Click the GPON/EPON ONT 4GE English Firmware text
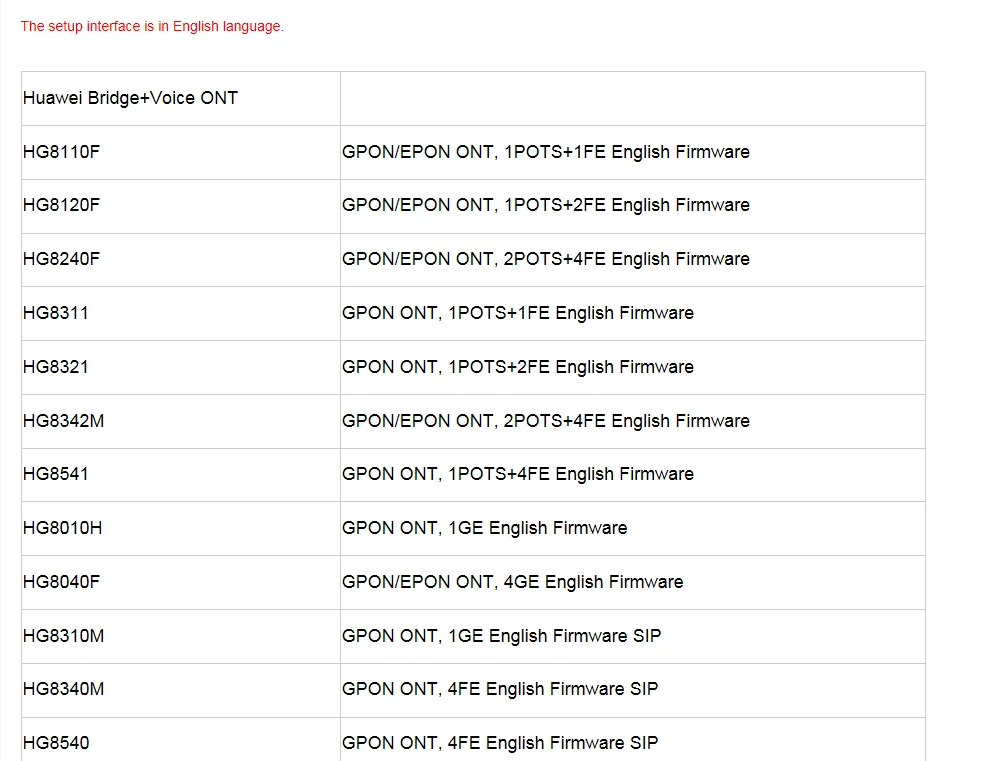 512,582
